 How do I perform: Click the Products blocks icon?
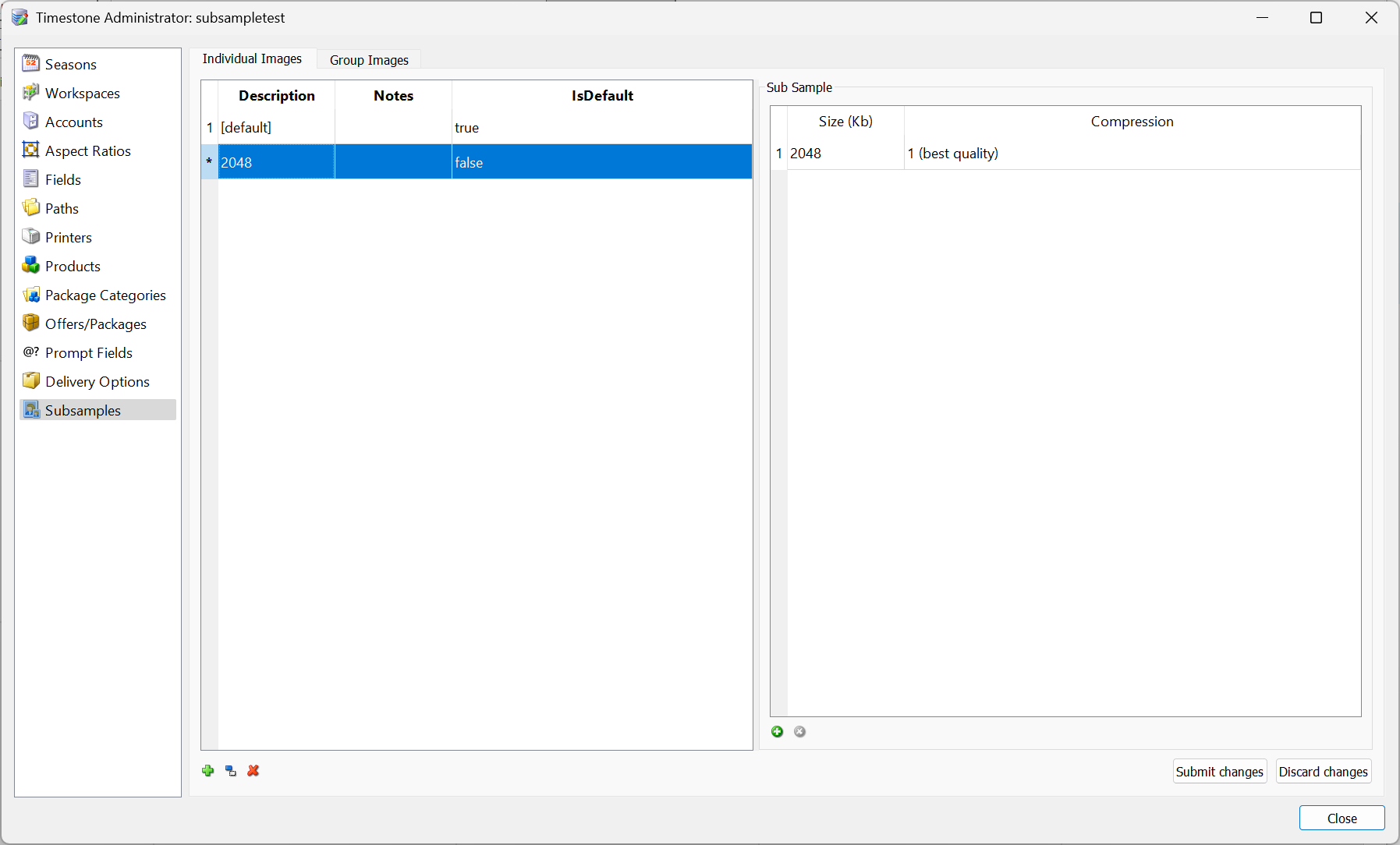(31, 265)
